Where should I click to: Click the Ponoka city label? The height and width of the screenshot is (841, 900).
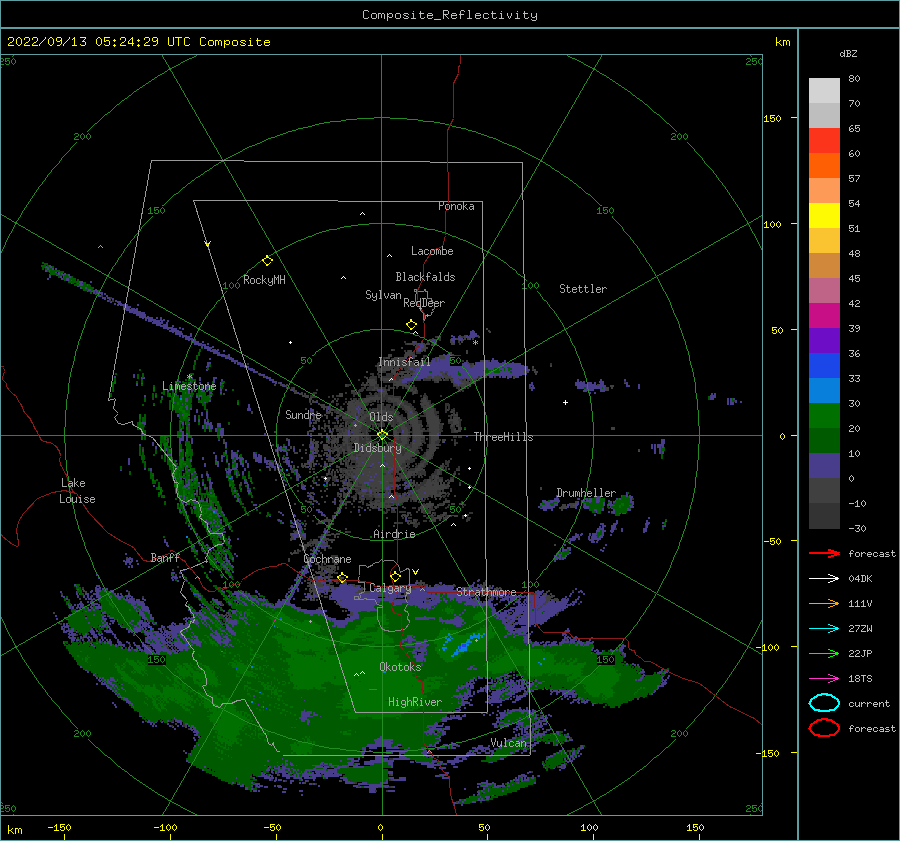click(456, 206)
